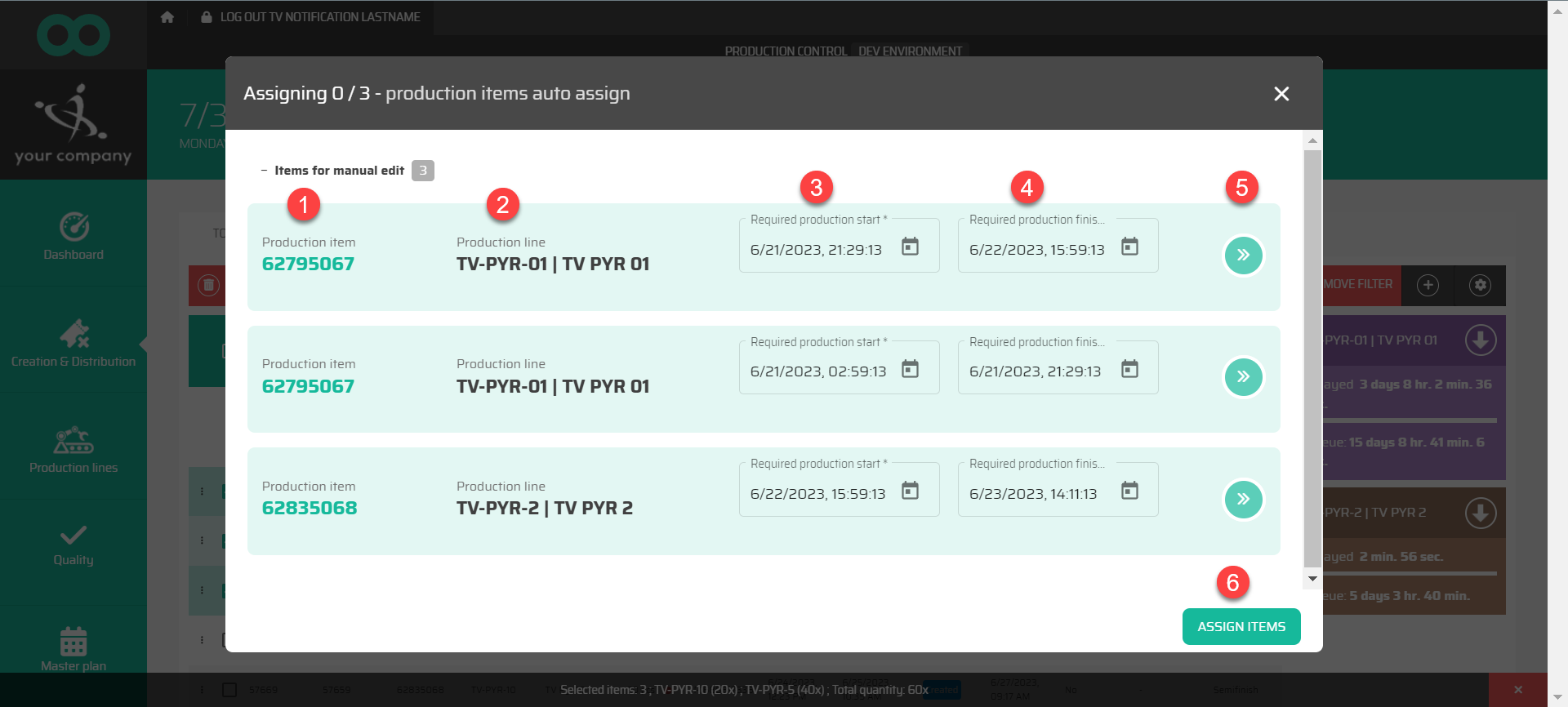Open calendar for first row production finish
The height and width of the screenshot is (707, 1568).
pyautogui.click(x=1129, y=247)
